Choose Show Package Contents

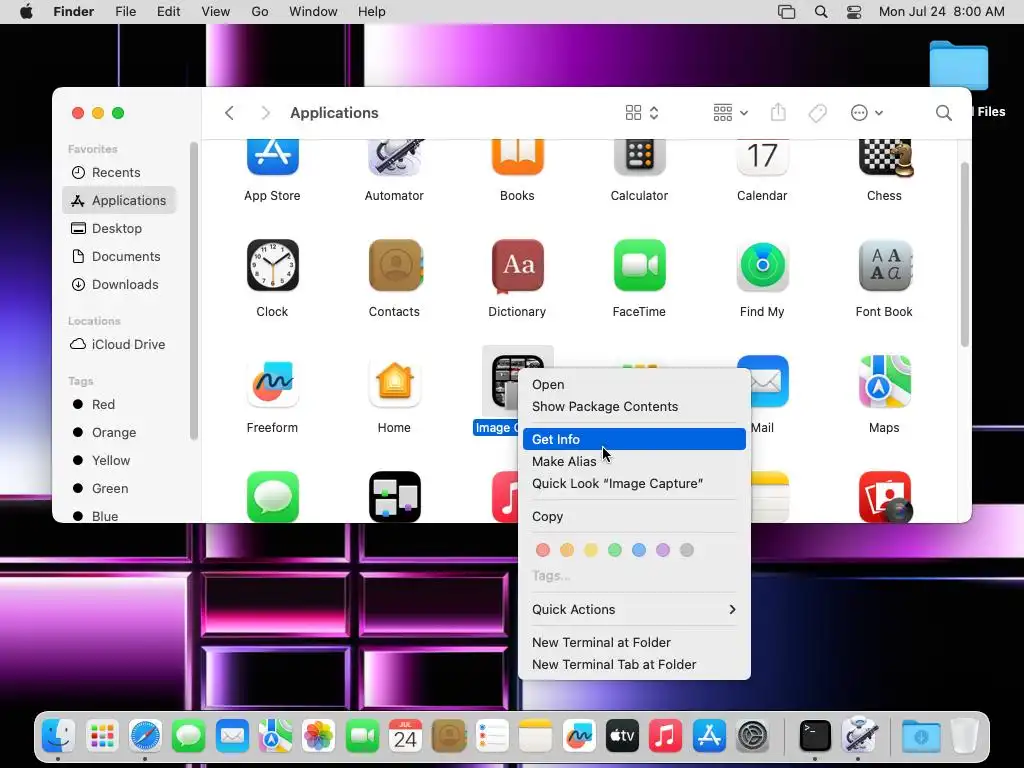pos(634,406)
